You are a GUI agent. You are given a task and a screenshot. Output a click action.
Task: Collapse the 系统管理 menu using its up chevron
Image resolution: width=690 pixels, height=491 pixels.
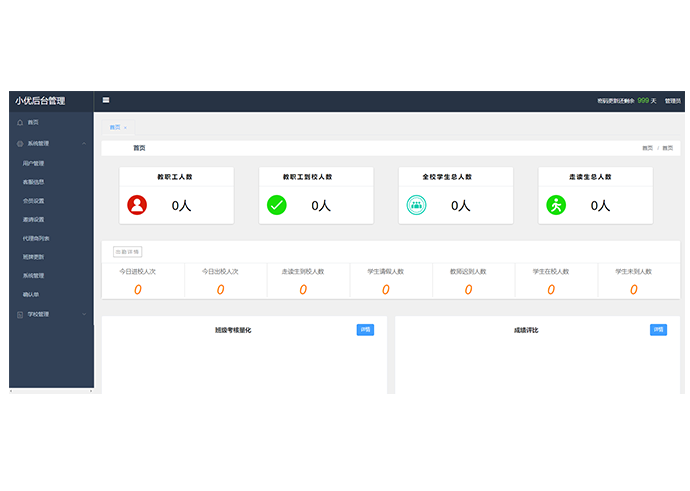(84, 144)
